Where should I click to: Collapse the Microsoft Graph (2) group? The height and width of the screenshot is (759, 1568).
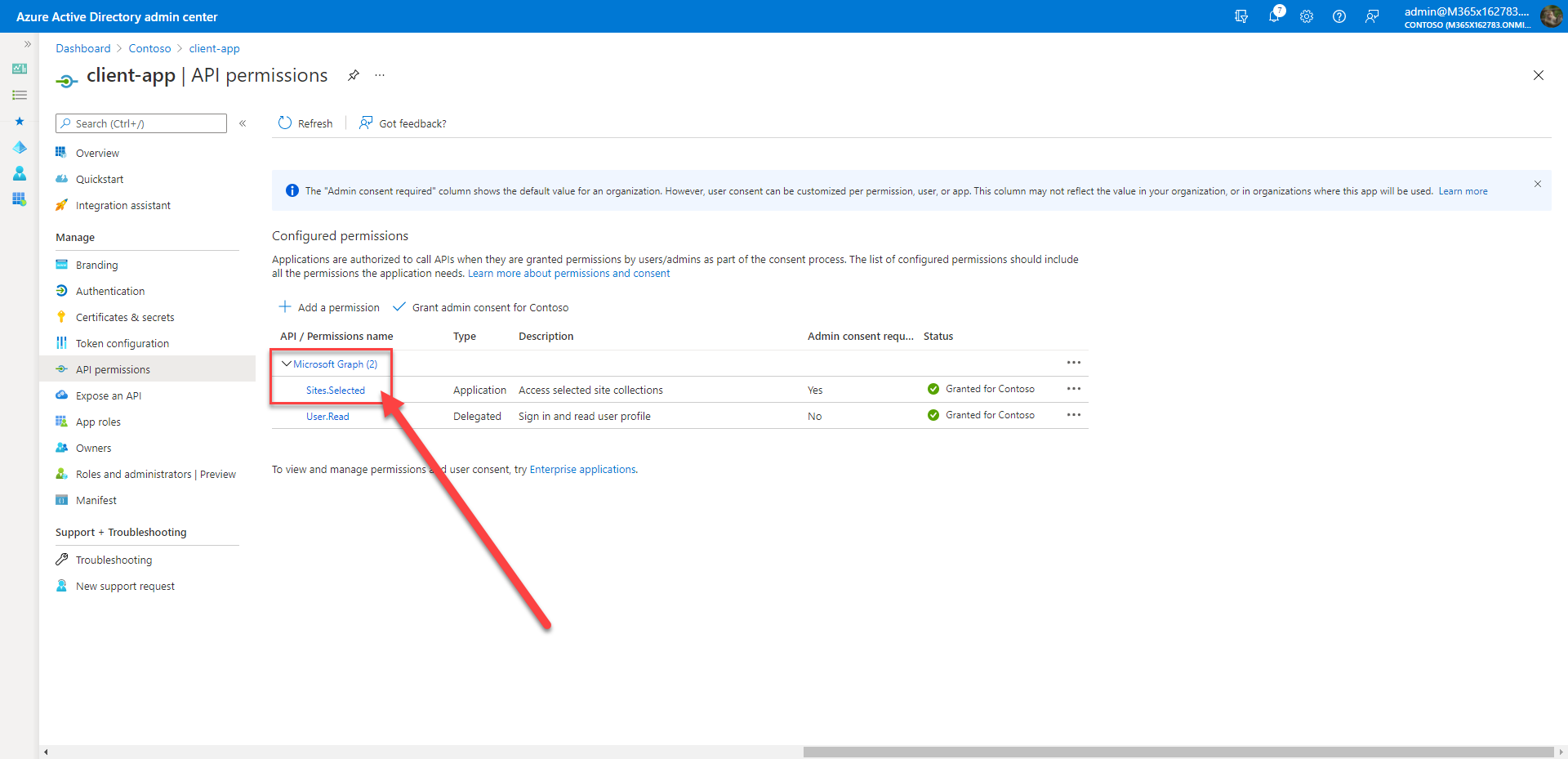[x=287, y=364]
